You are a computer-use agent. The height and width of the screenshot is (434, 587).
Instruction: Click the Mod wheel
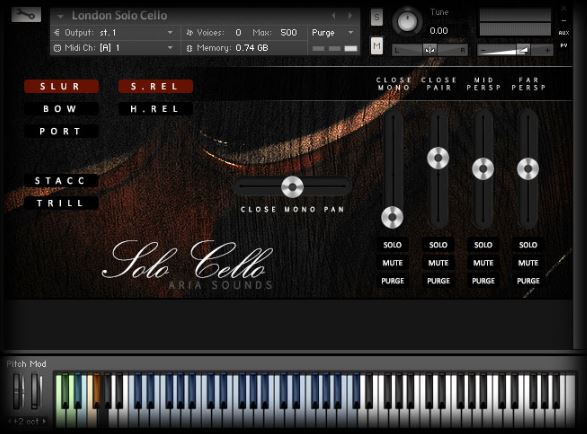point(36,391)
